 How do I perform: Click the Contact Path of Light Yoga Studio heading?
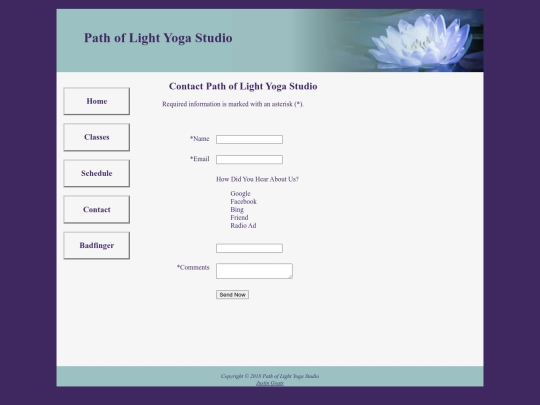(x=243, y=86)
